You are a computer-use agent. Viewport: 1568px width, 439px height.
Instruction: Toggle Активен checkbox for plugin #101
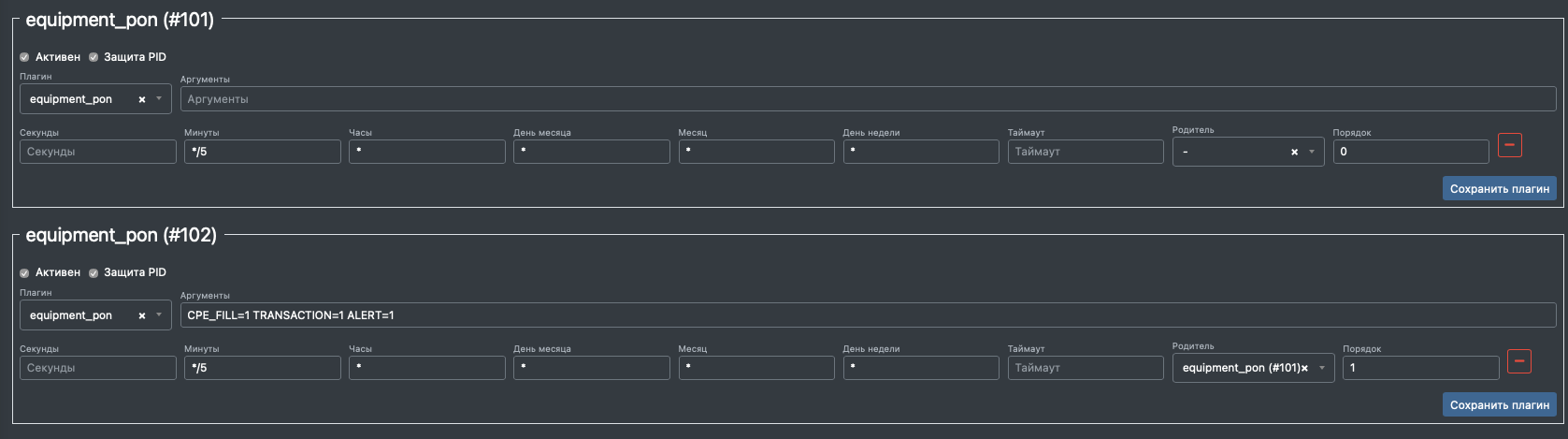[x=24, y=57]
